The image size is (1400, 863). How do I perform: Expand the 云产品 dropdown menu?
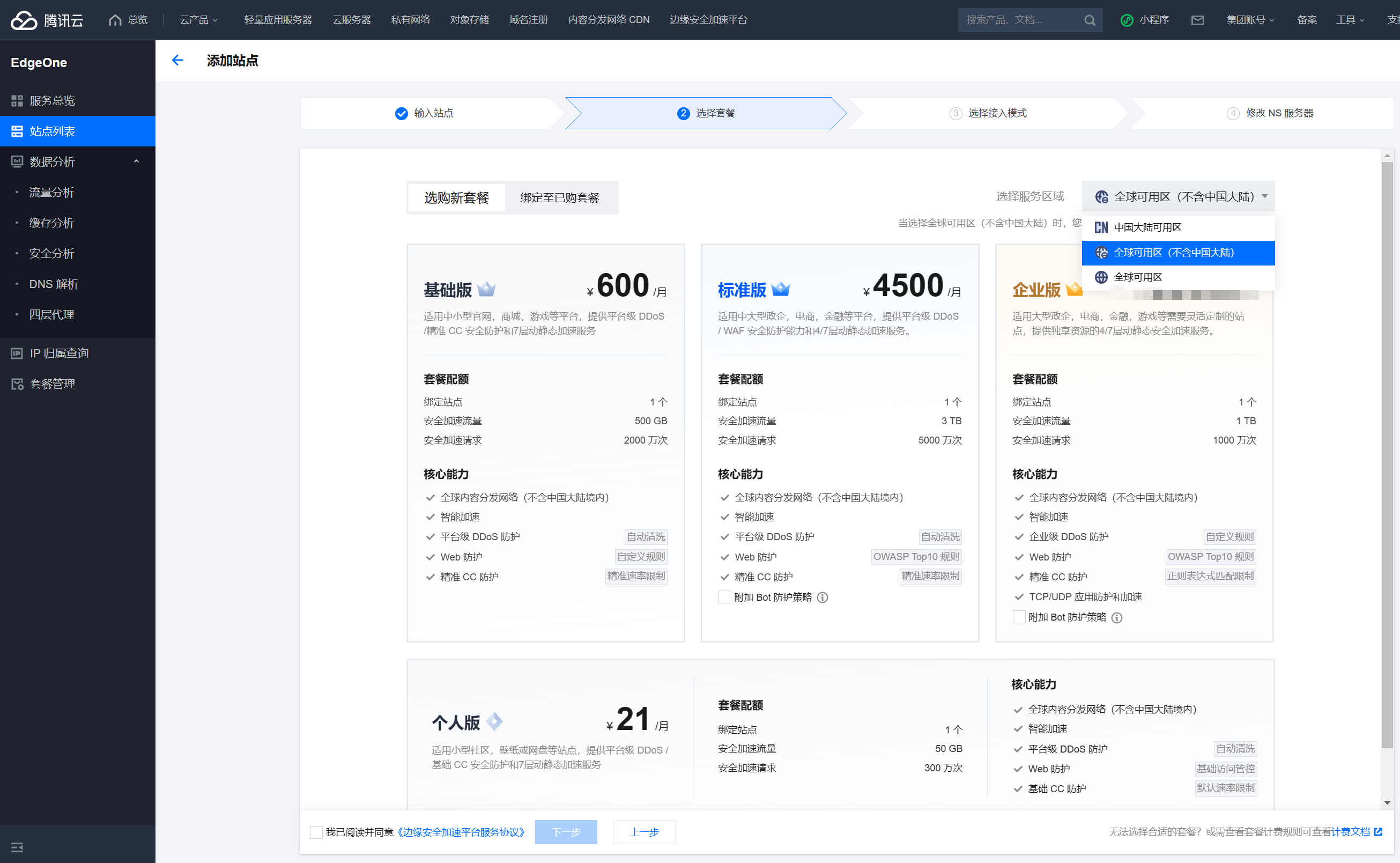tap(198, 20)
